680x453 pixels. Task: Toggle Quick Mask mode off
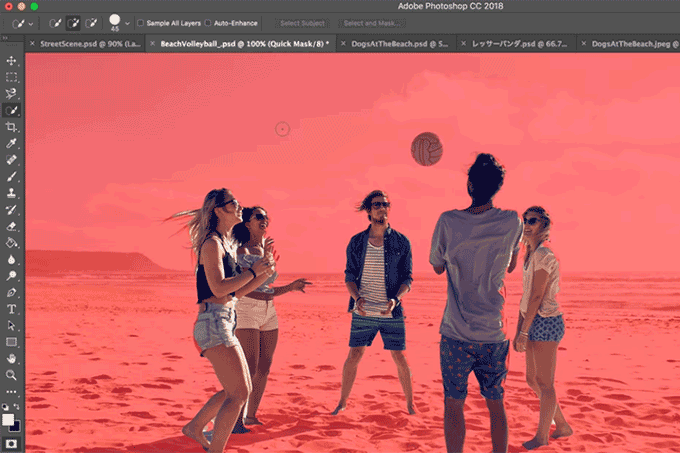12,441
